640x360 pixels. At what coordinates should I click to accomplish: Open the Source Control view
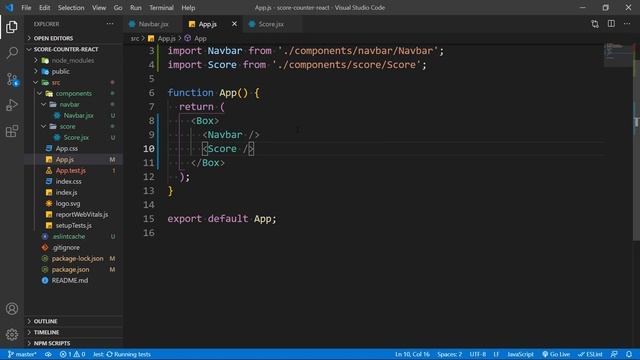tap(12, 79)
